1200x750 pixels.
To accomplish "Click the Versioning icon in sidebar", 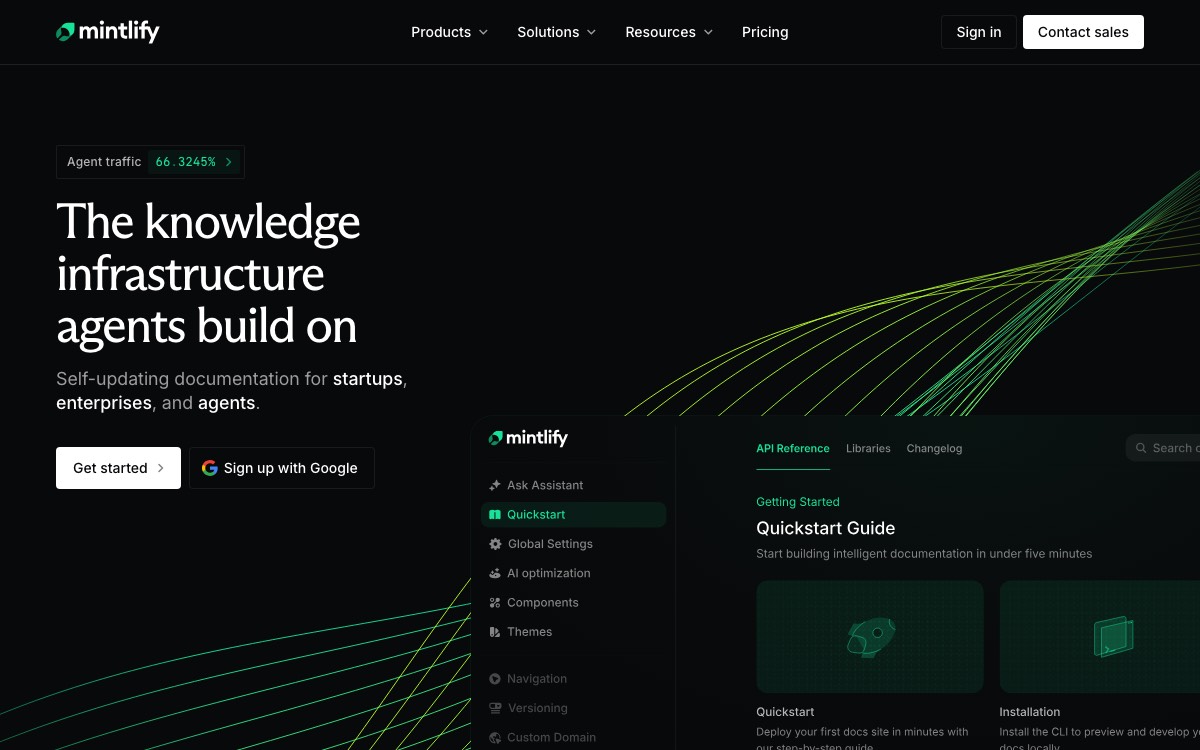I will point(495,708).
